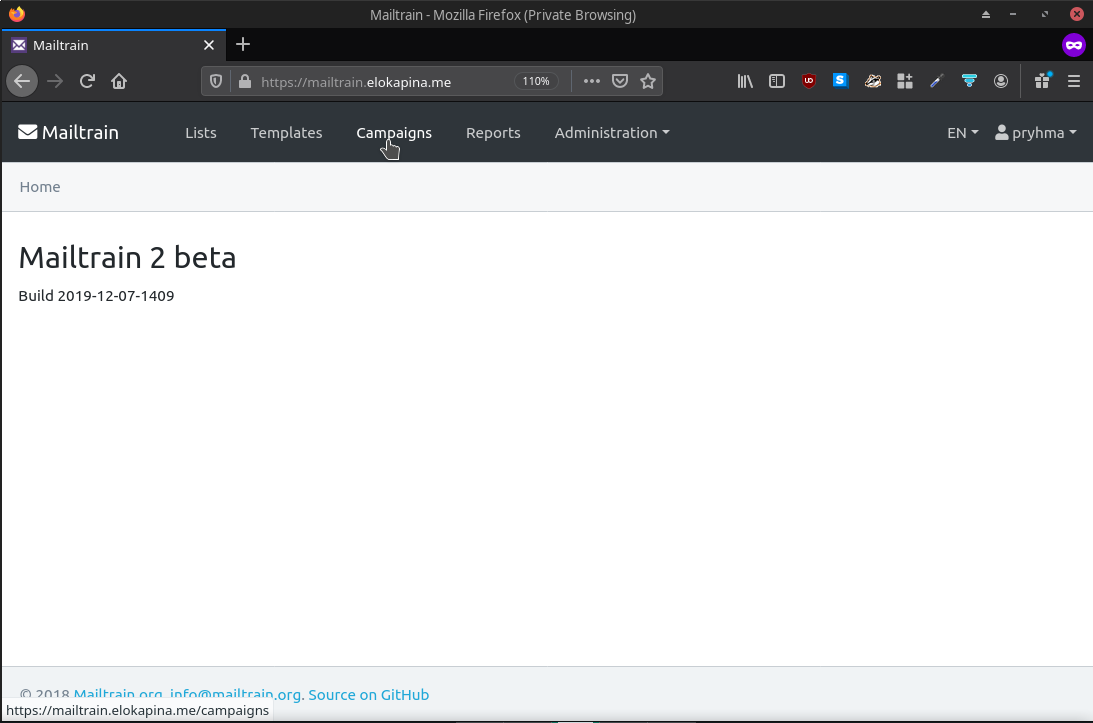Open Firefox hamburger menu
Screen dimensions: 1093x723
(x=1074, y=82)
